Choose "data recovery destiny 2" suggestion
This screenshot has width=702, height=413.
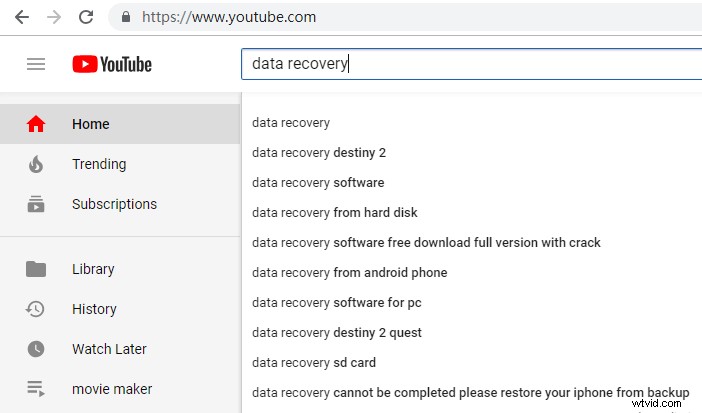click(x=319, y=153)
